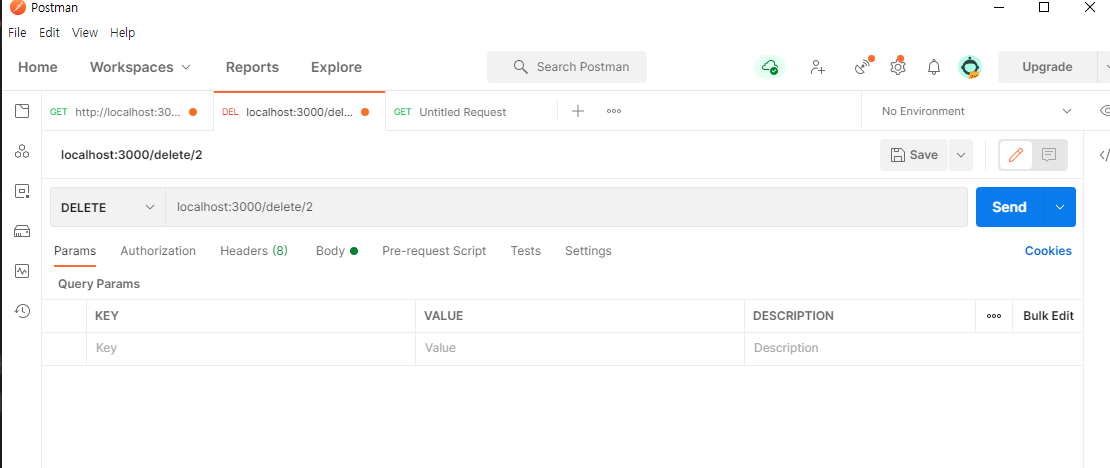Open the Pre-request Script tab
Screen dimensions: 1110x468
click(434, 251)
